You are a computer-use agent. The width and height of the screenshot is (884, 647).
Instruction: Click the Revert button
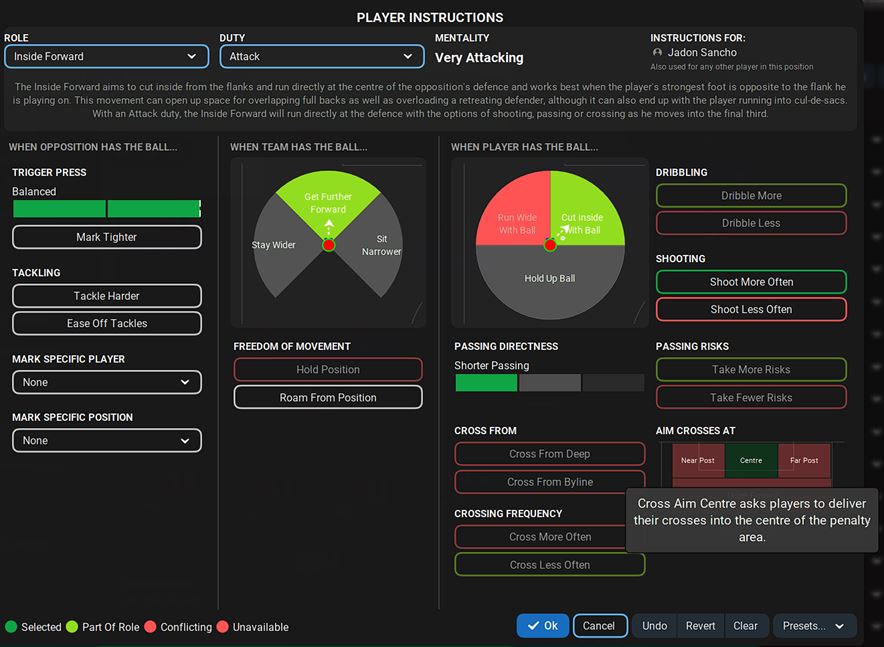(700, 626)
